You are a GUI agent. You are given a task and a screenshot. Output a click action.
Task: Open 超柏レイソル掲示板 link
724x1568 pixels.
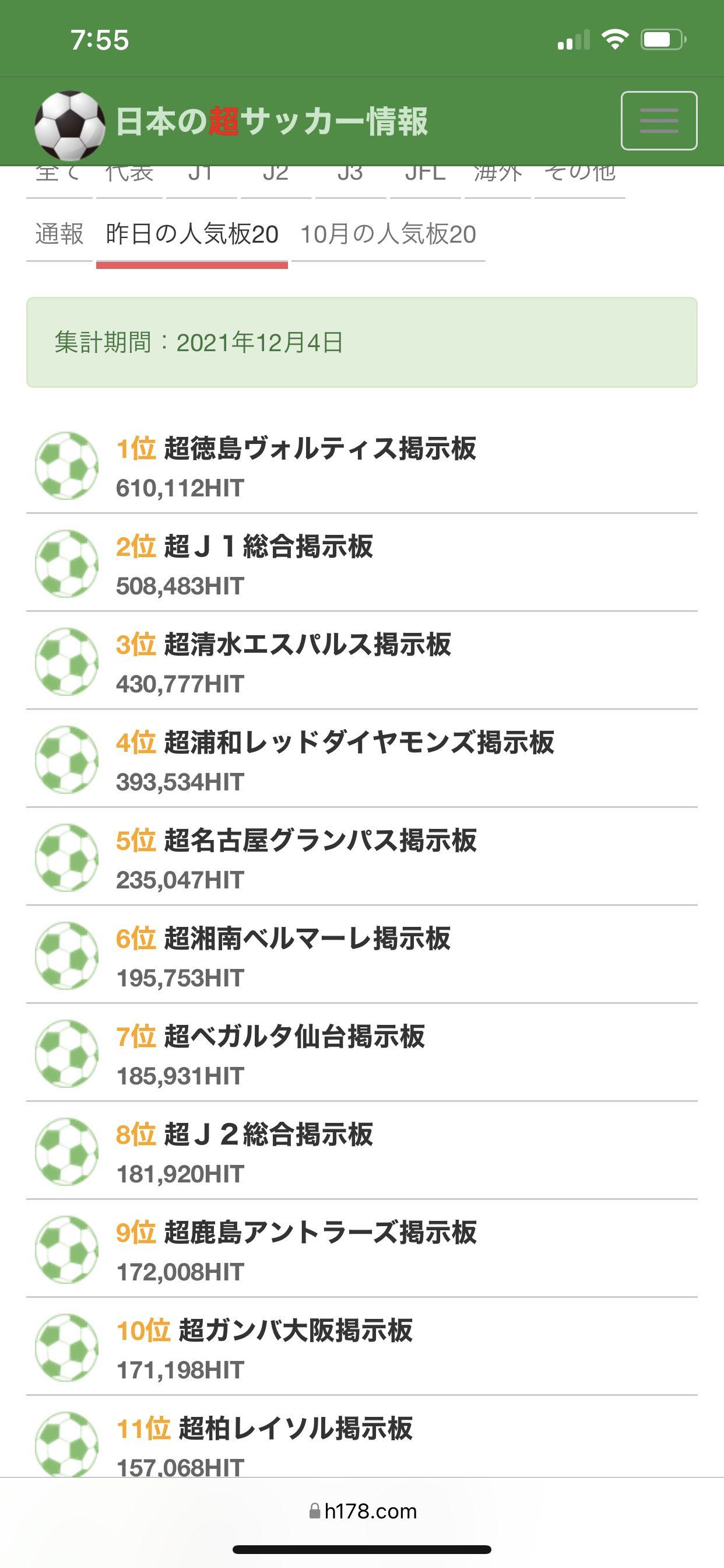pyautogui.click(x=295, y=1428)
